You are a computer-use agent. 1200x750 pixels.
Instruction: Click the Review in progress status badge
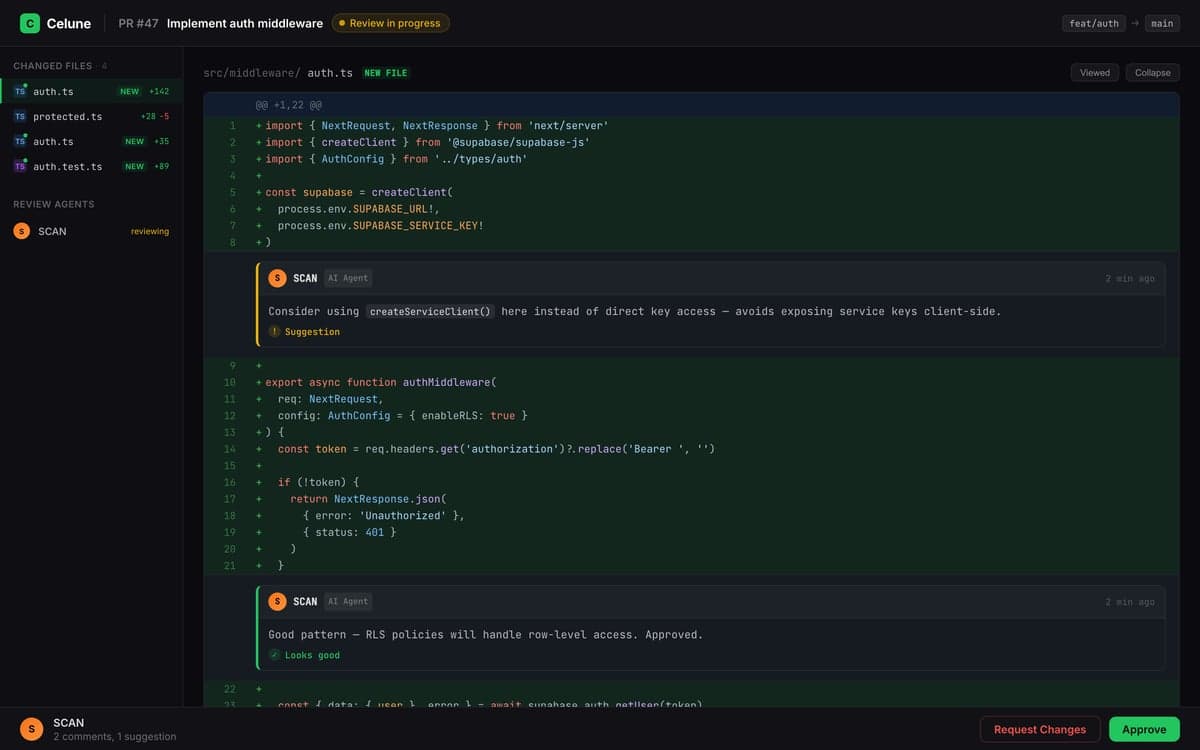[390, 22]
